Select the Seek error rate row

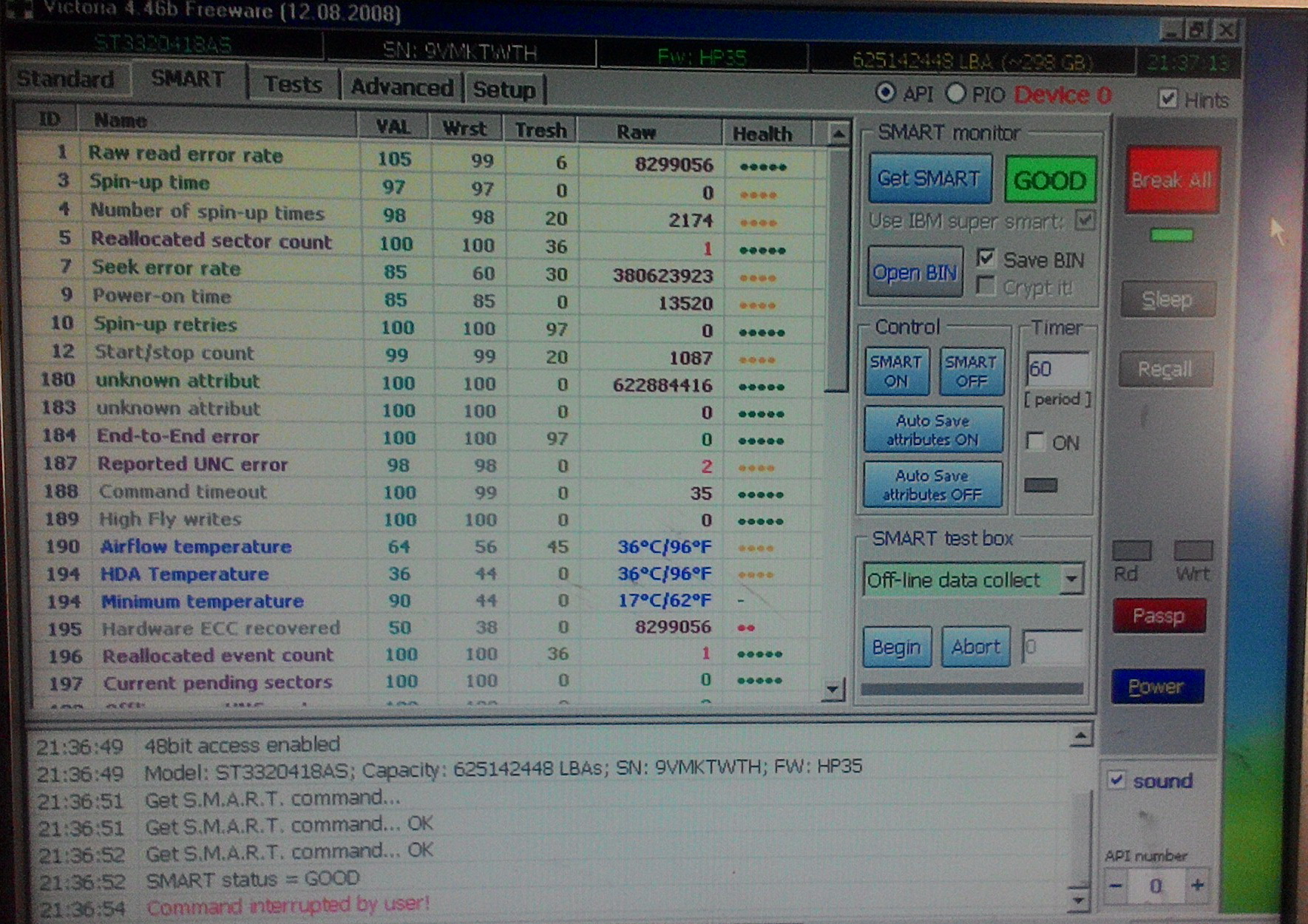click(421, 271)
